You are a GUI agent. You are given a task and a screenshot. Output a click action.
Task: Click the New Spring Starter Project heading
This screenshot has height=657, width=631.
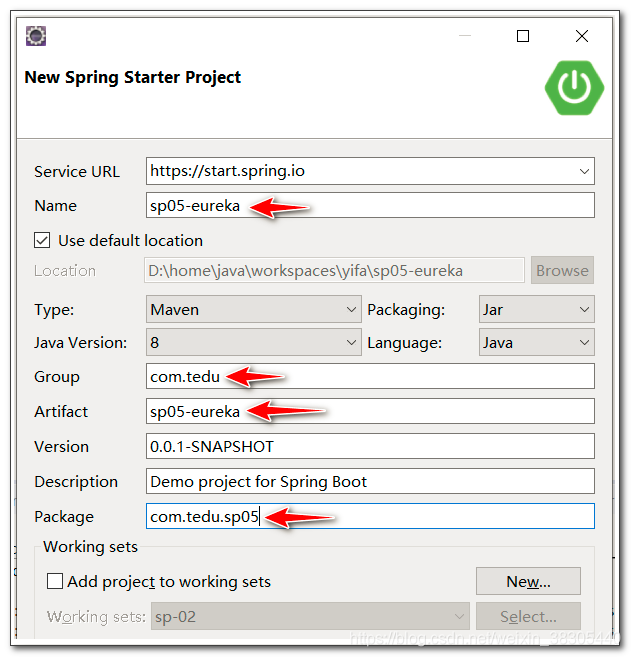pyautogui.click(x=132, y=78)
